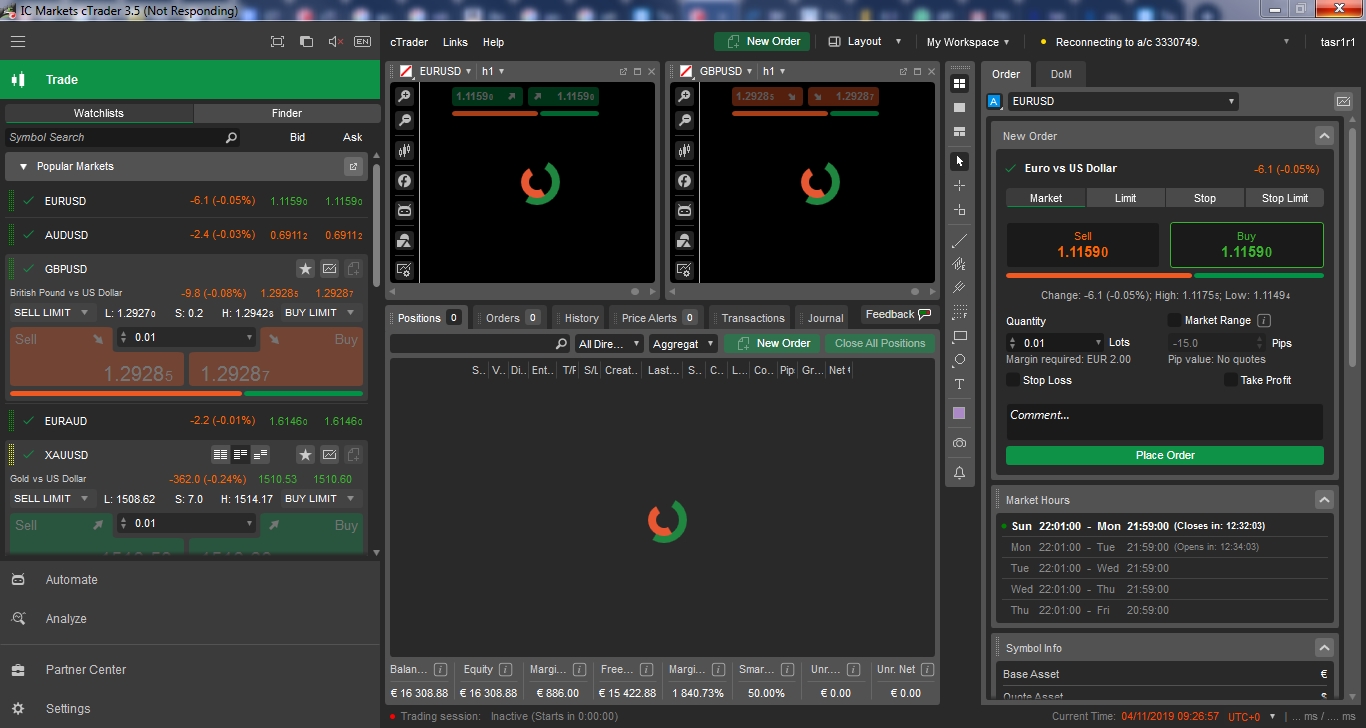
Task: Open the Links menu
Action: pos(455,42)
